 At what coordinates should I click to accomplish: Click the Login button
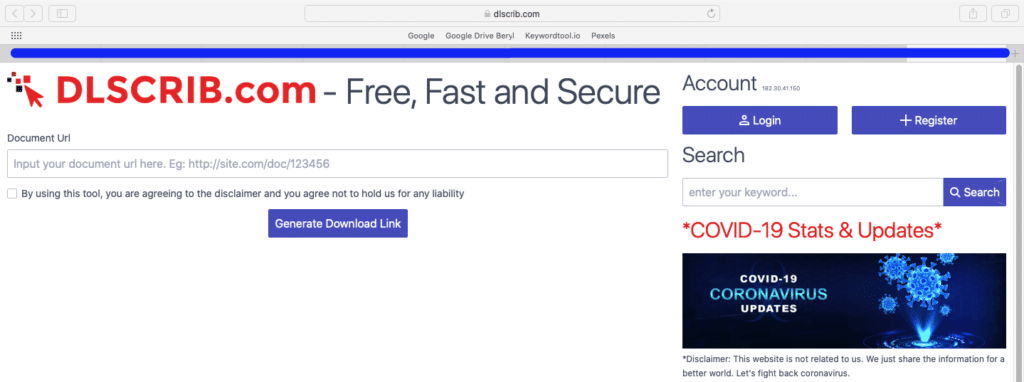[760, 120]
